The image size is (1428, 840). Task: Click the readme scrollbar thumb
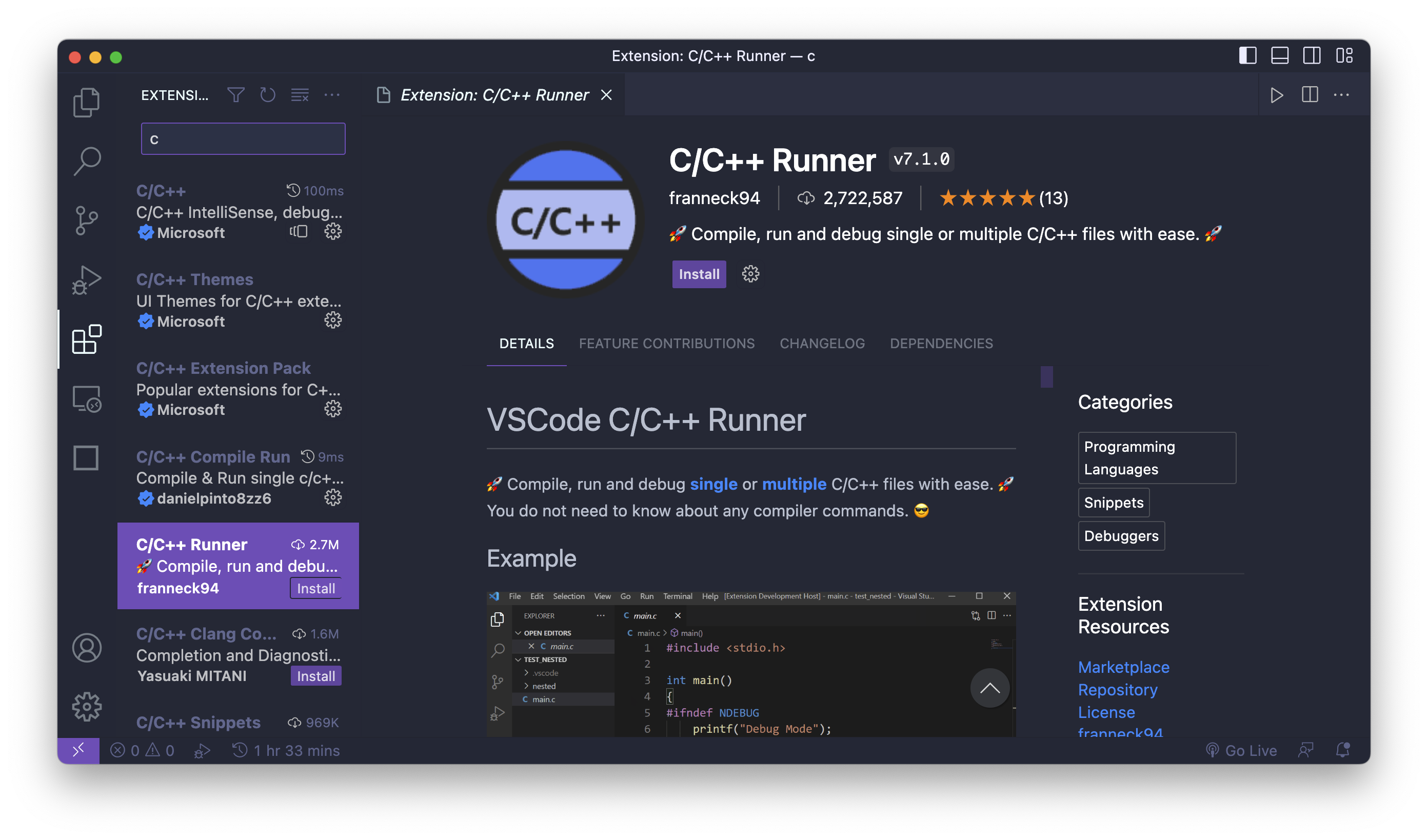pos(1046,377)
